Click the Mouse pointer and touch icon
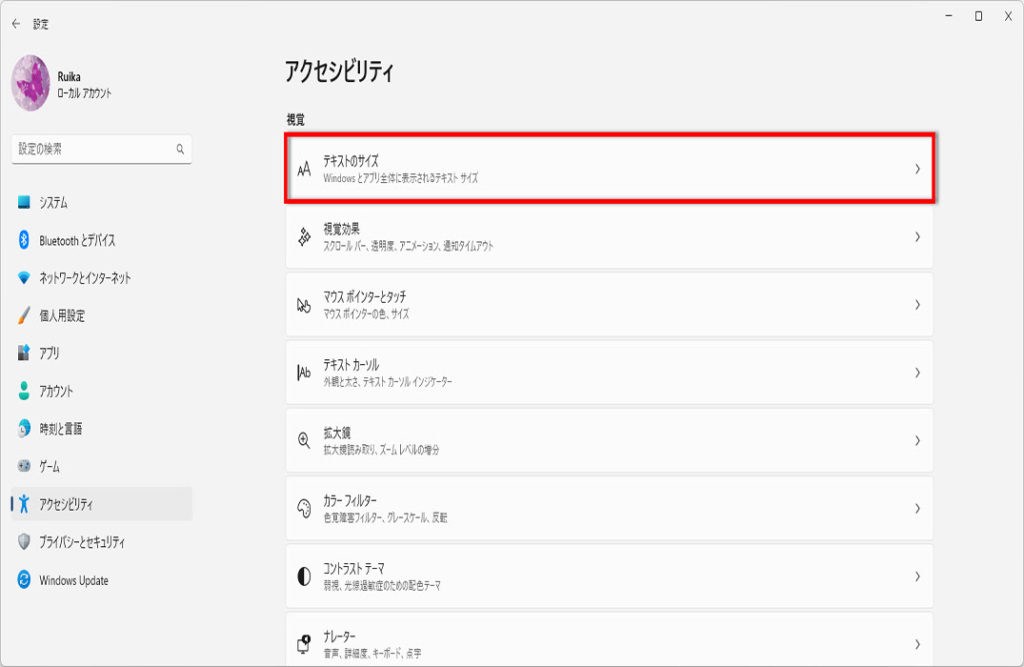This screenshot has height=667, width=1024. point(304,305)
